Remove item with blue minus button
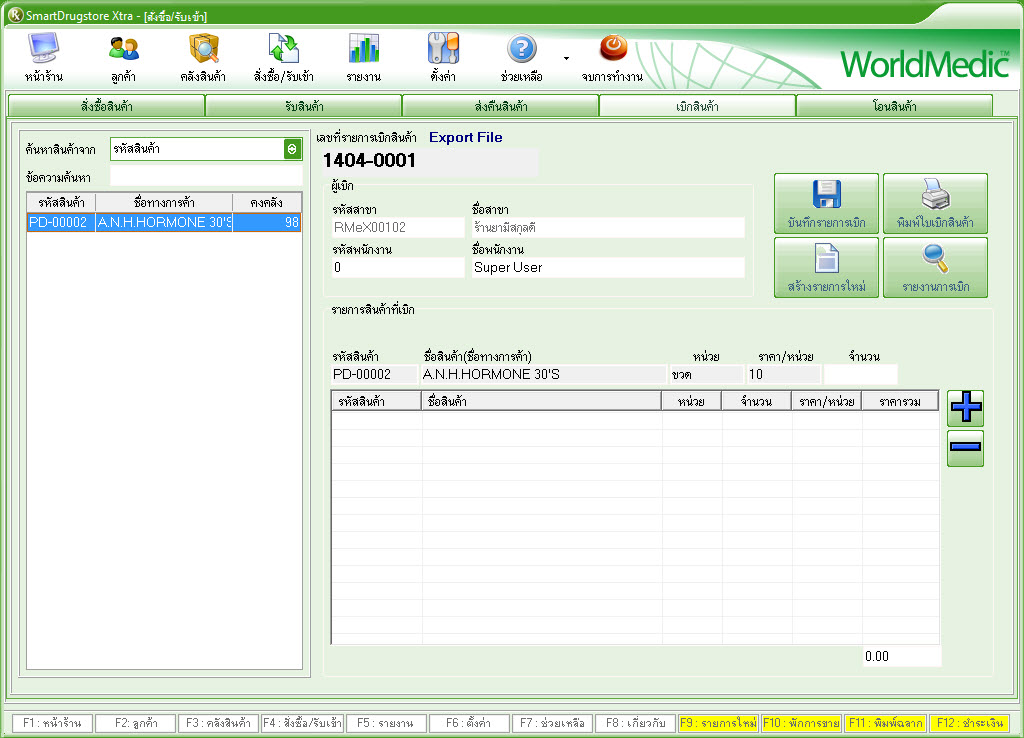The width and height of the screenshot is (1024, 738). (x=965, y=448)
